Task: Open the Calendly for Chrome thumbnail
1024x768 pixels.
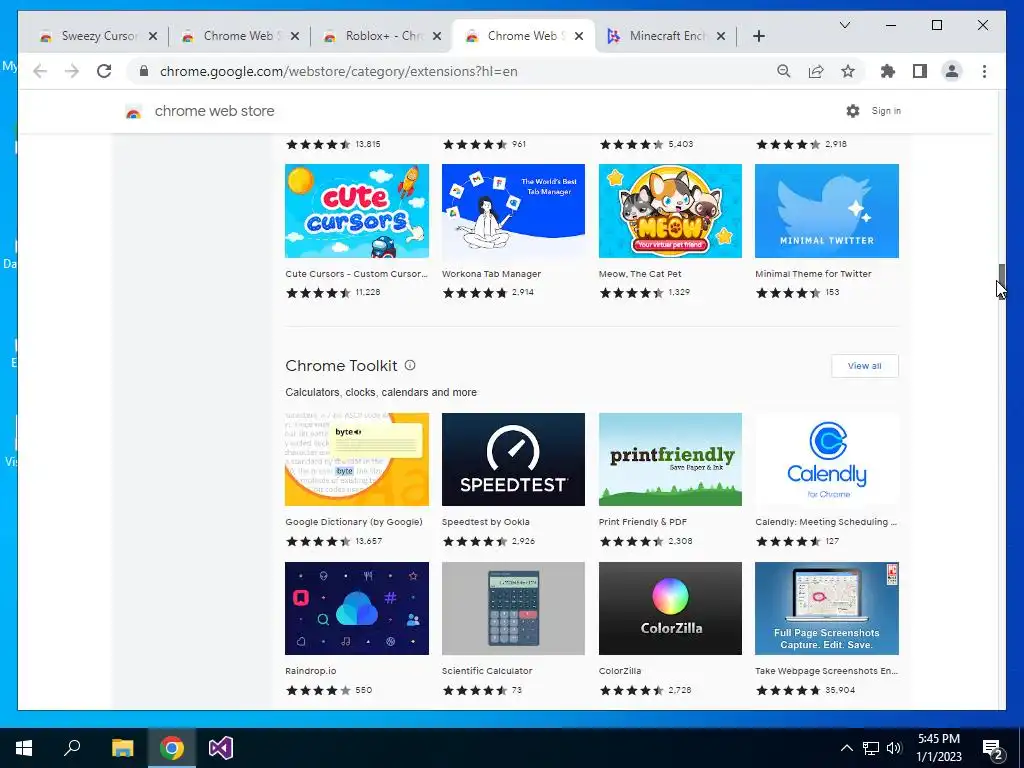Action: coord(827,459)
